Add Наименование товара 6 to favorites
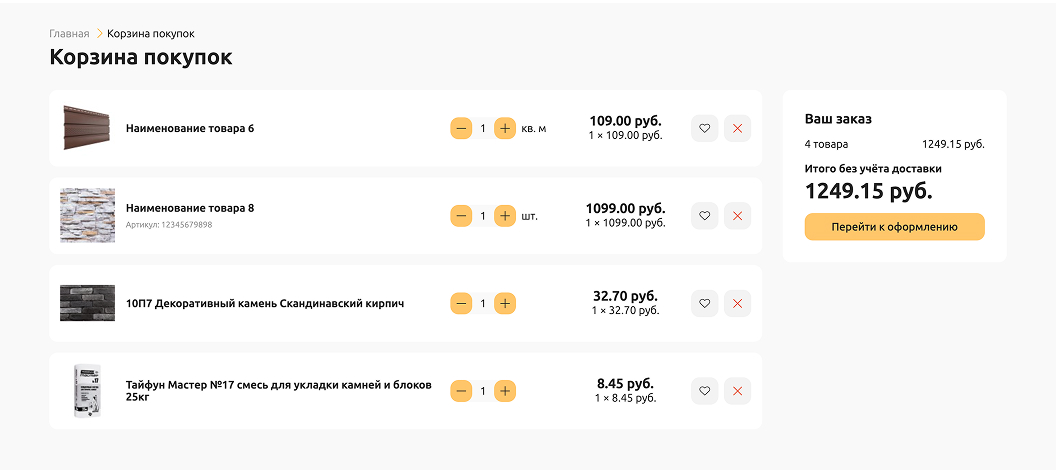 pos(704,128)
